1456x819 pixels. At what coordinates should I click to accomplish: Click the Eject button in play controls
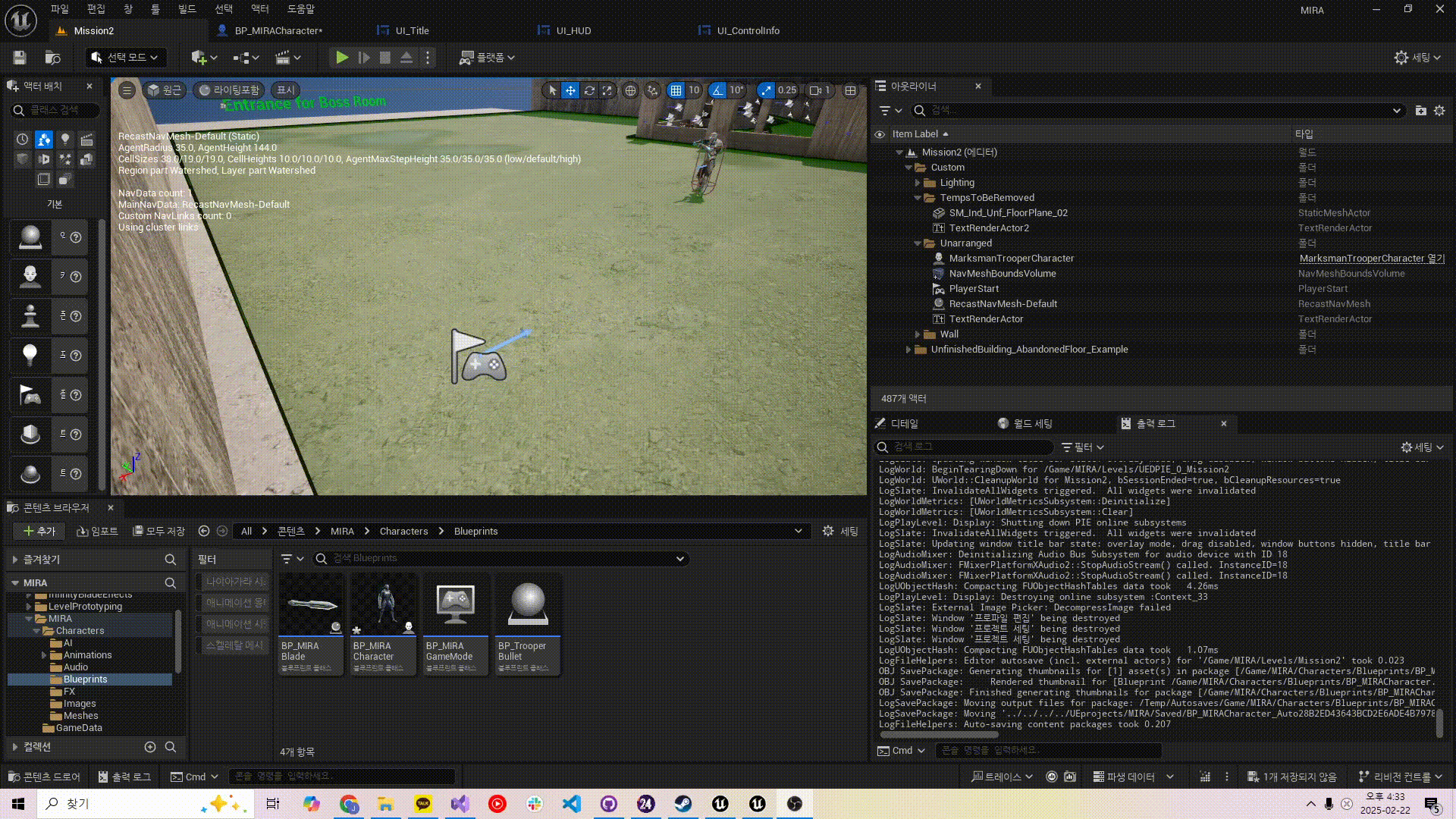coord(406,58)
